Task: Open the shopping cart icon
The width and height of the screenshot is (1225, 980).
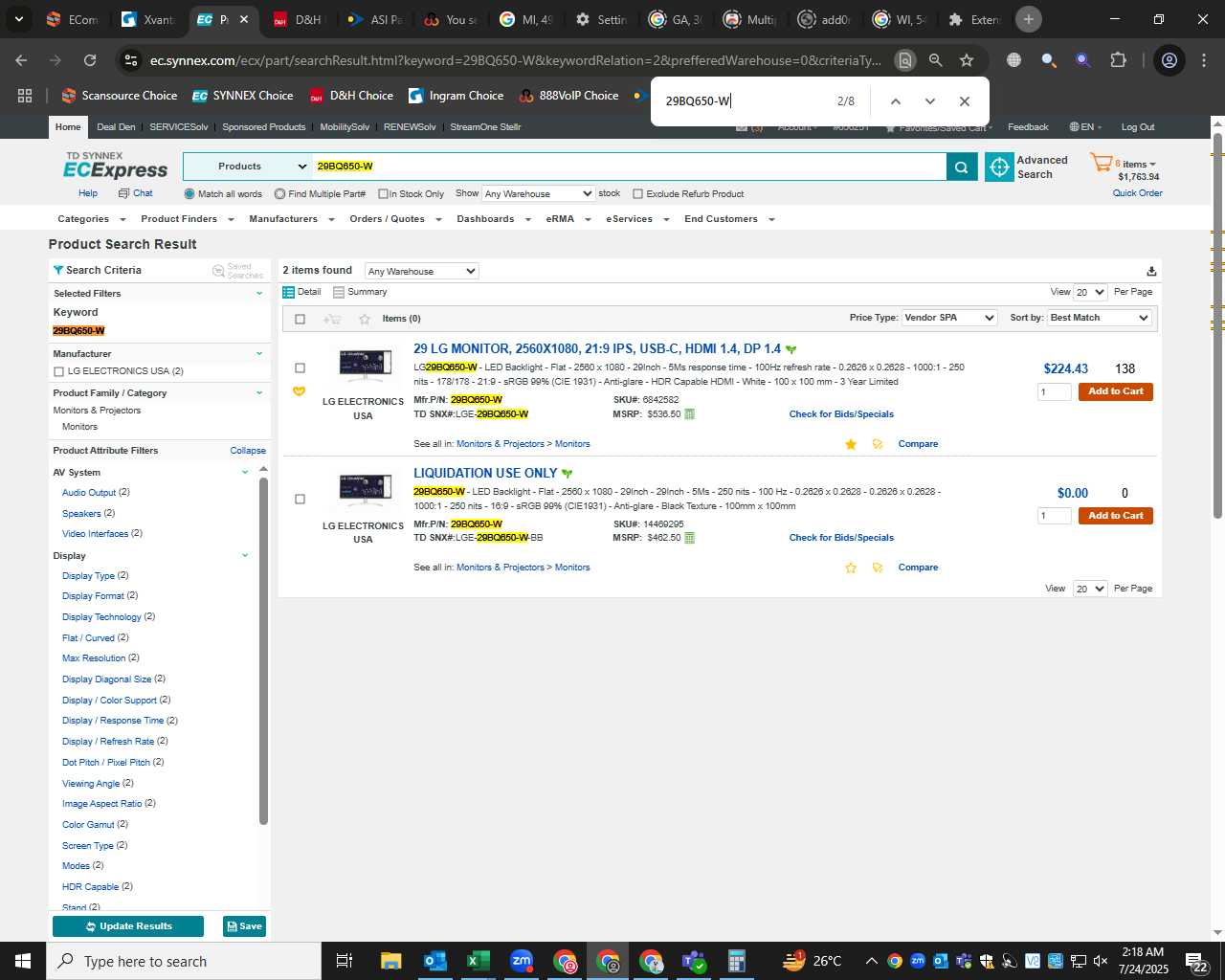Action: [1101, 163]
